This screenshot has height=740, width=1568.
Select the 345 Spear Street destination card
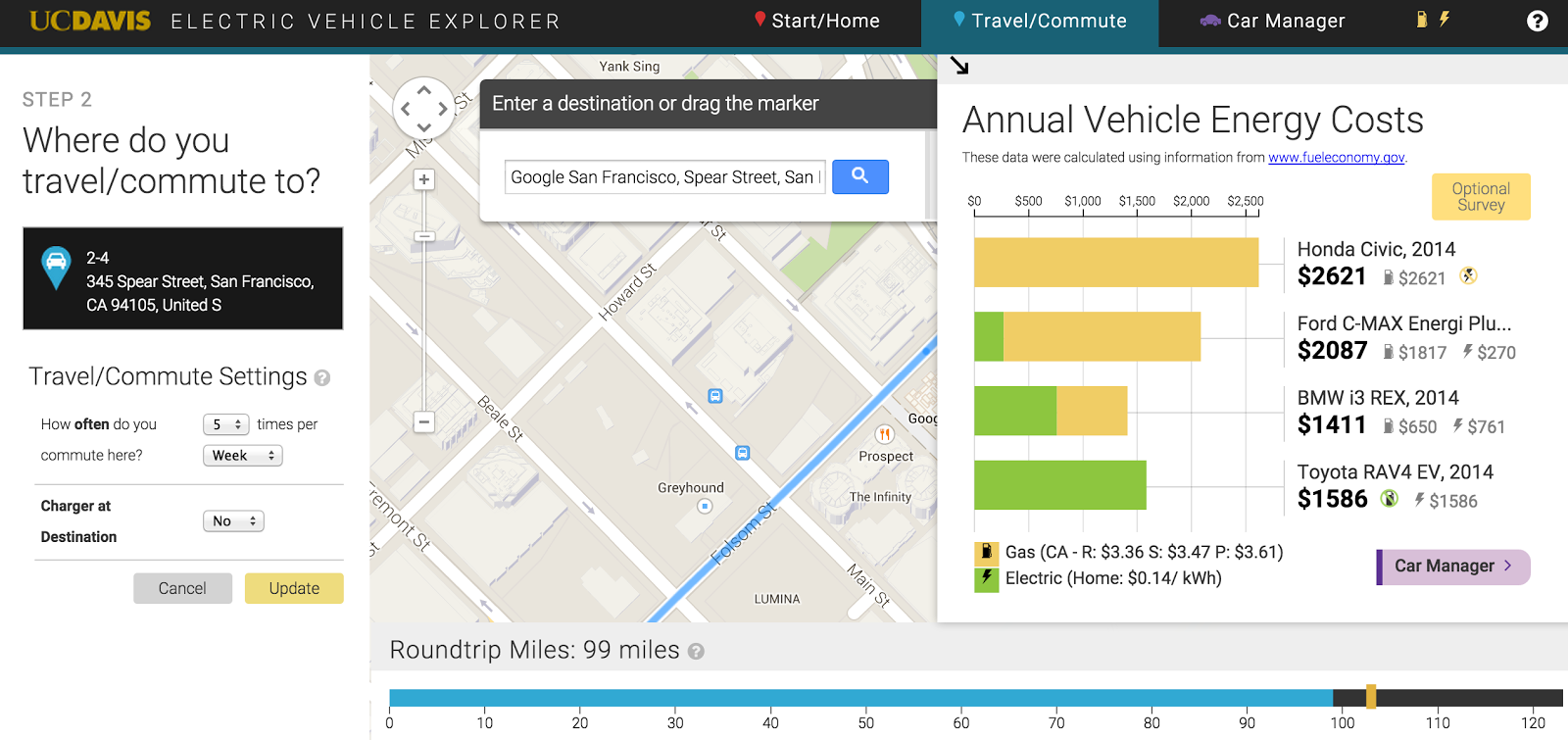point(183,278)
